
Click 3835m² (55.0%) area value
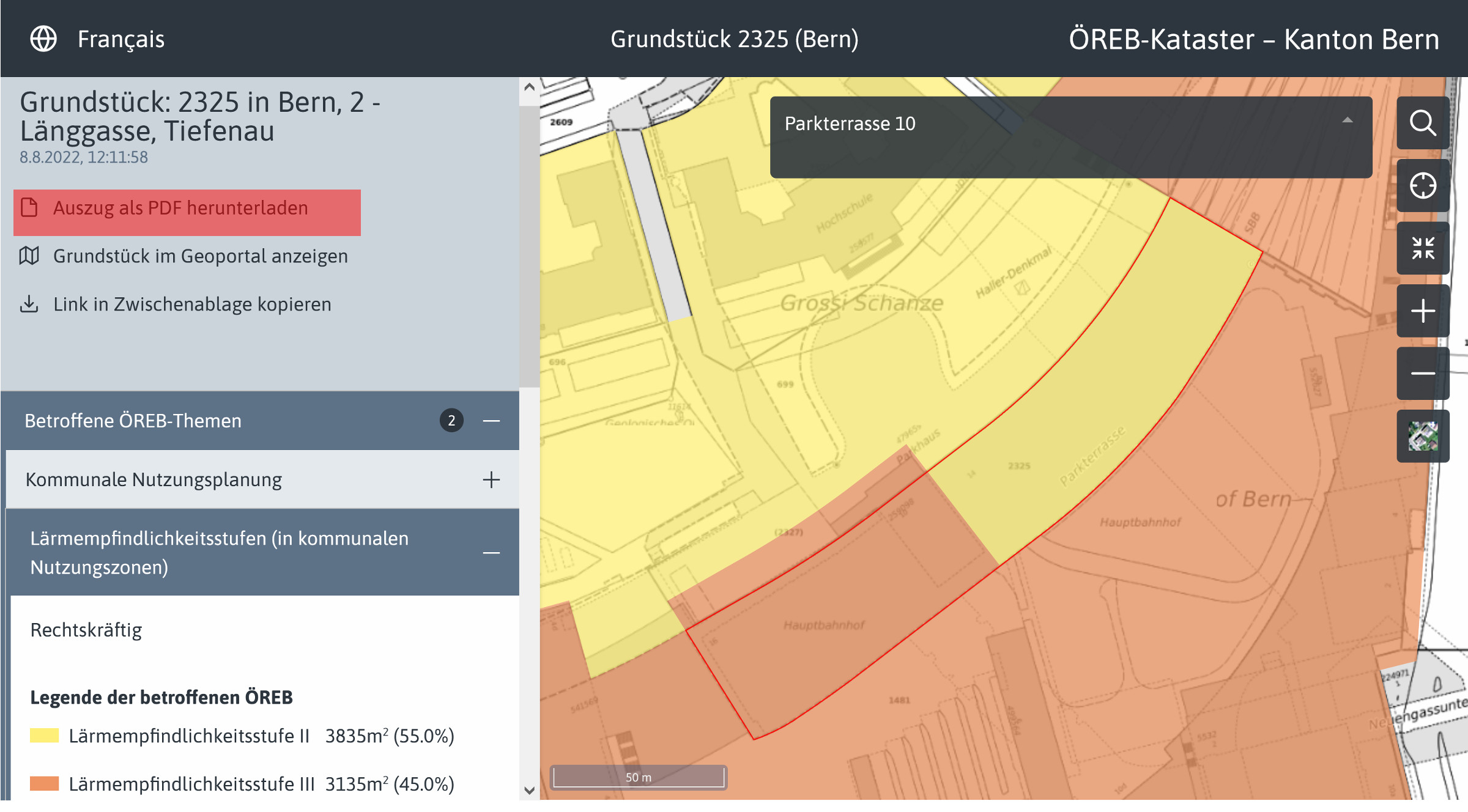390,736
